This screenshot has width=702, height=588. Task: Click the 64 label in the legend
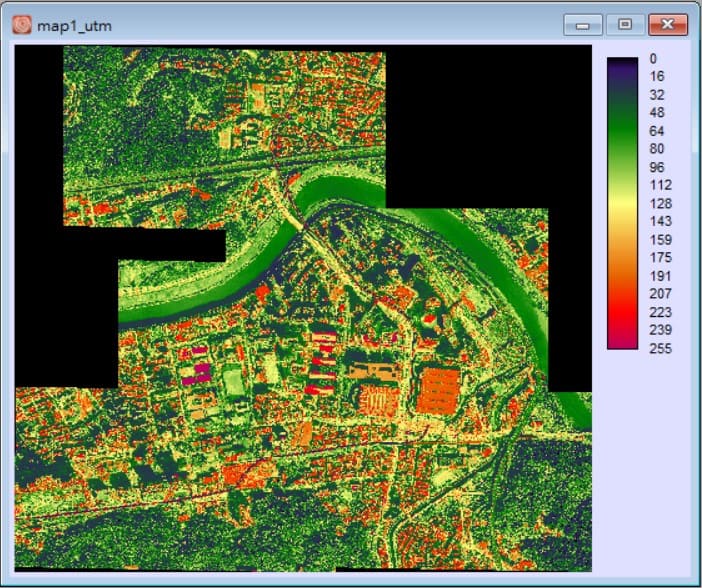coord(656,131)
